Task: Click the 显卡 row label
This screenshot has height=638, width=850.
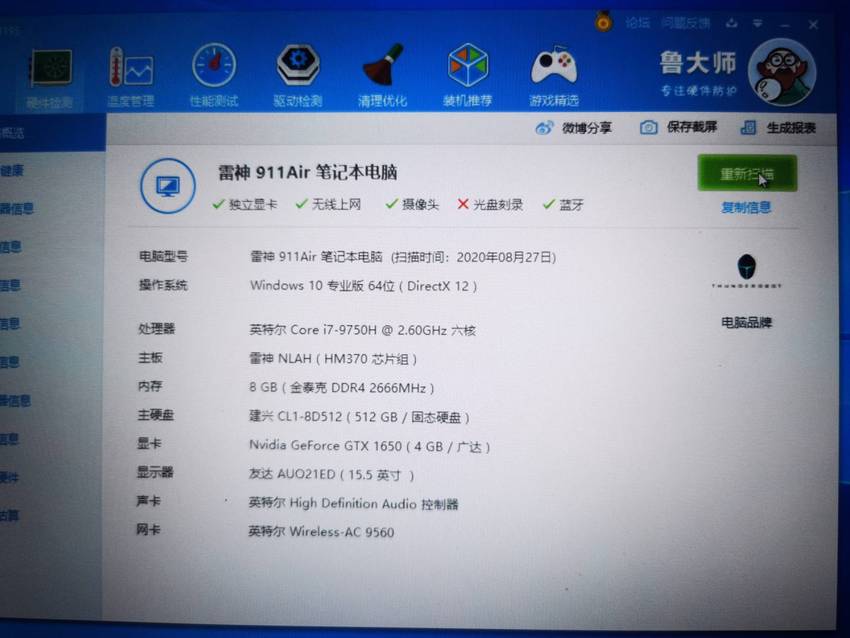Action: click(149, 443)
